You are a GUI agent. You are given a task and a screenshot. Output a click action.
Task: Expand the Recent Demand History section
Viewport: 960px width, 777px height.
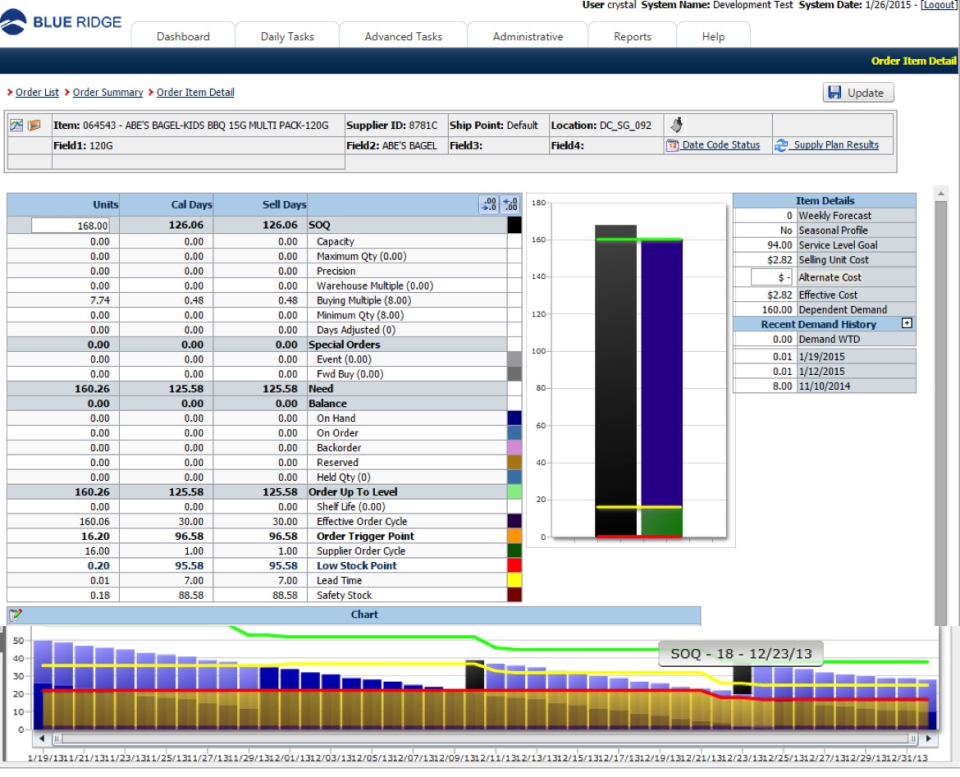(x=907, y=323)
